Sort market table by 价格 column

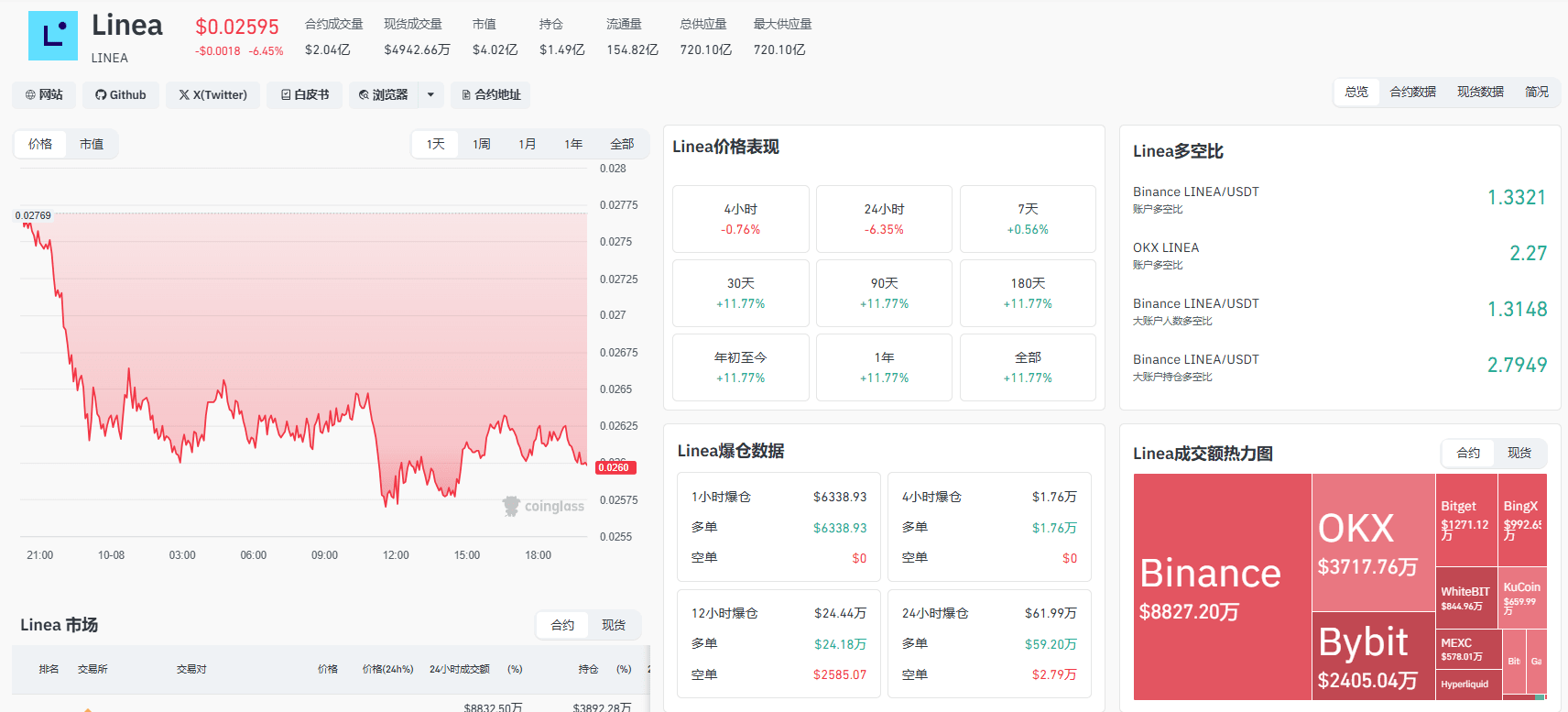[x=328, y=669]
